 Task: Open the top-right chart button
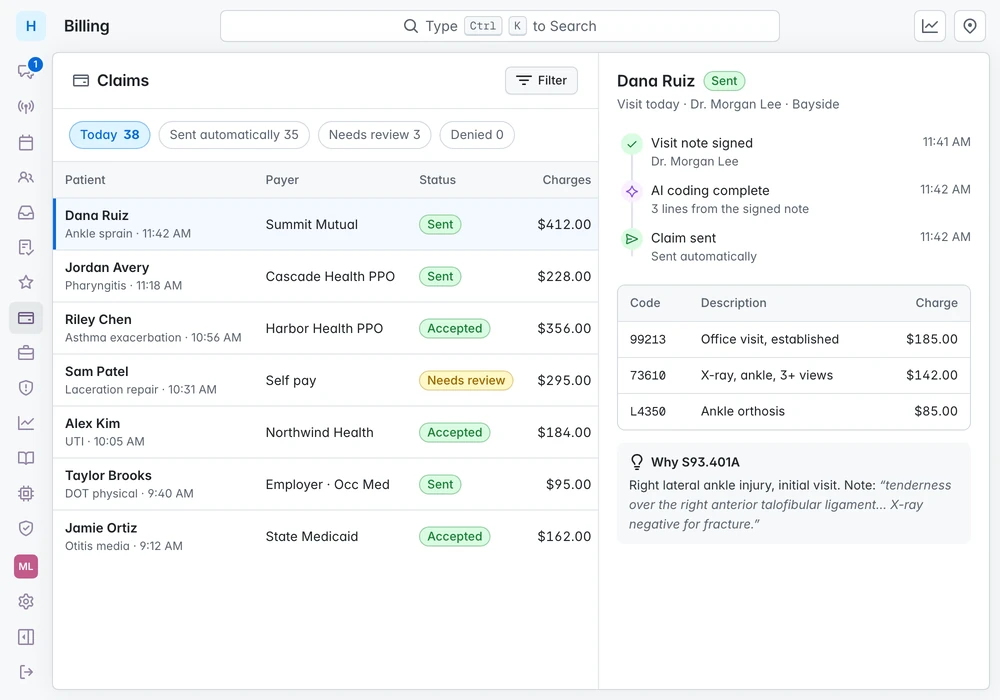click(x=930, y=26)
